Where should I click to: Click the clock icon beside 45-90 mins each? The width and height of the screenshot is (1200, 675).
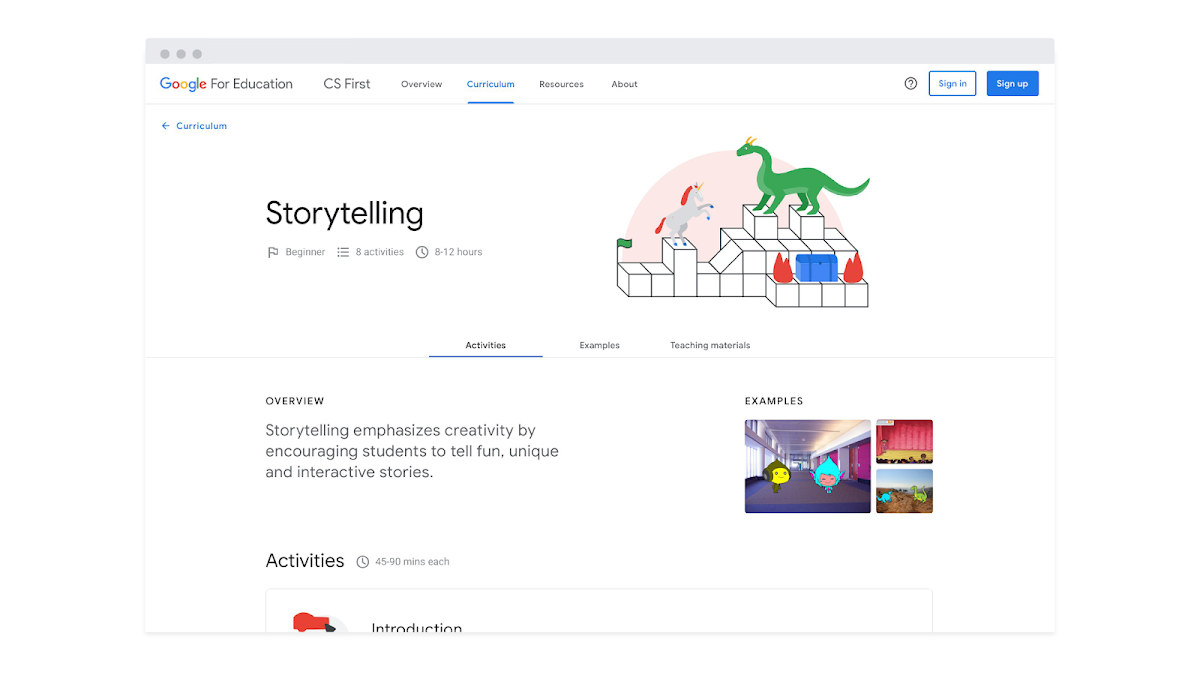363,562
